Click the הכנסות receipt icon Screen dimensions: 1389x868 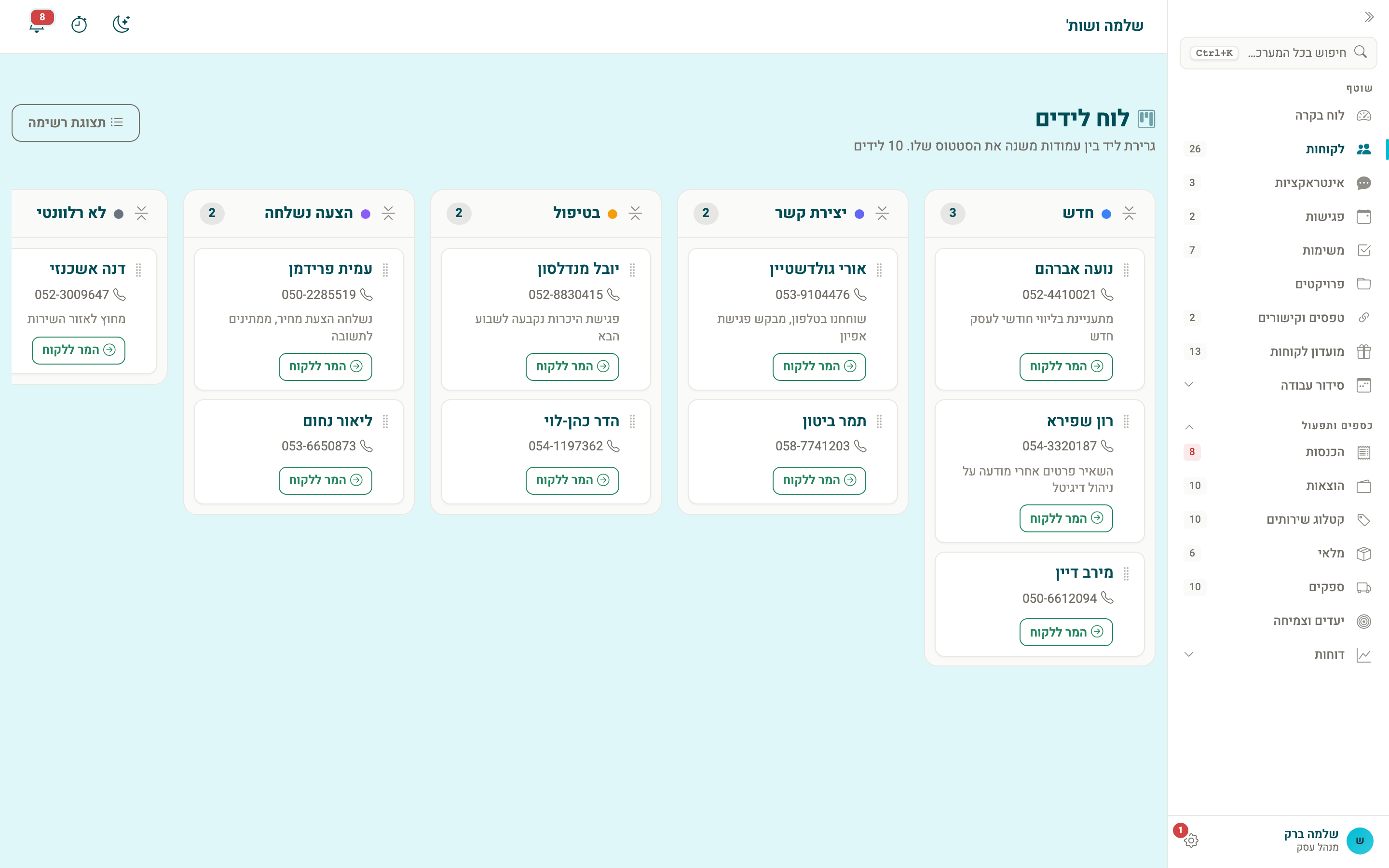1364,452
